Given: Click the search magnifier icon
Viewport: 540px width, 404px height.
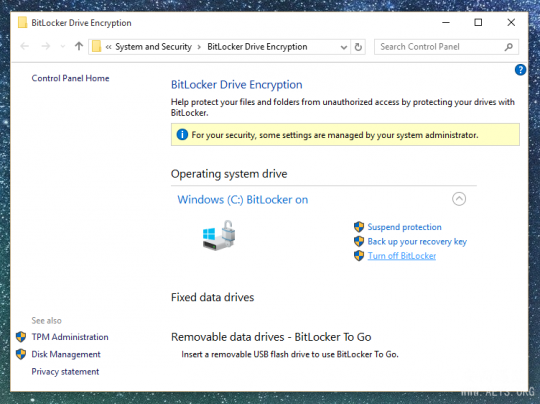Looking at the screenshot, I should click(509, 47).
